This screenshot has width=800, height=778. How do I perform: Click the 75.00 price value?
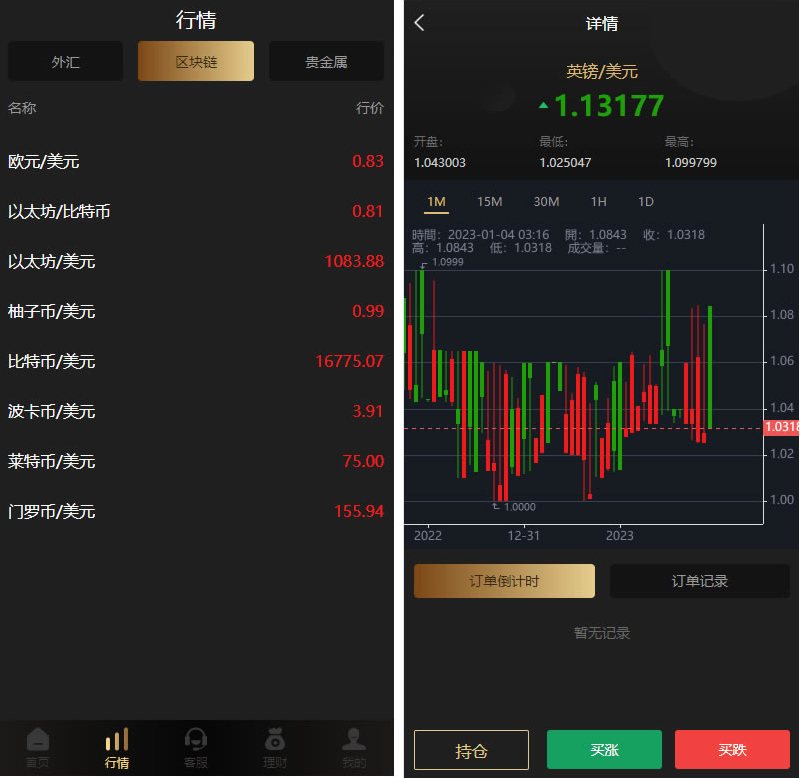[x=363, y=461]
